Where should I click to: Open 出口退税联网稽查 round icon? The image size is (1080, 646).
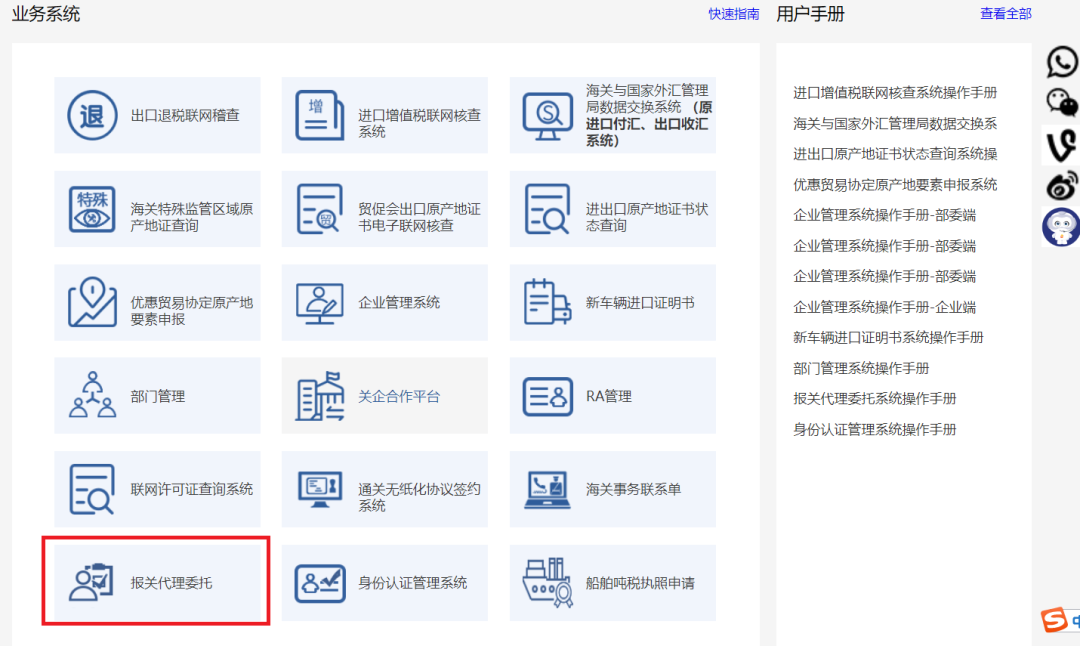(x=92, y=115)
